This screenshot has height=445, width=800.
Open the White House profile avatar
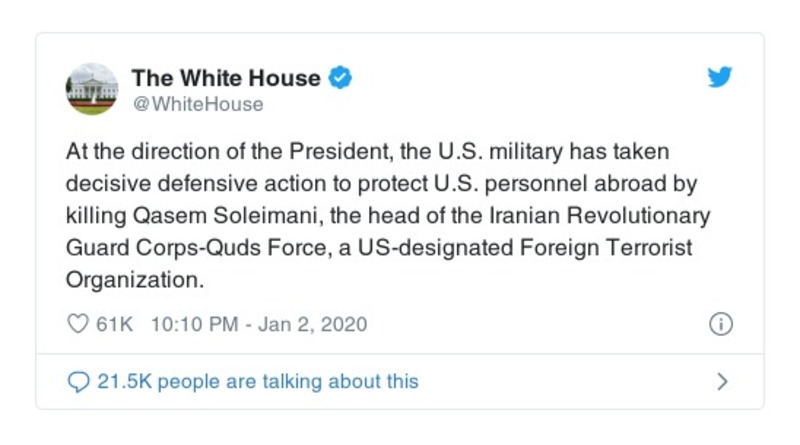point(92,89)
